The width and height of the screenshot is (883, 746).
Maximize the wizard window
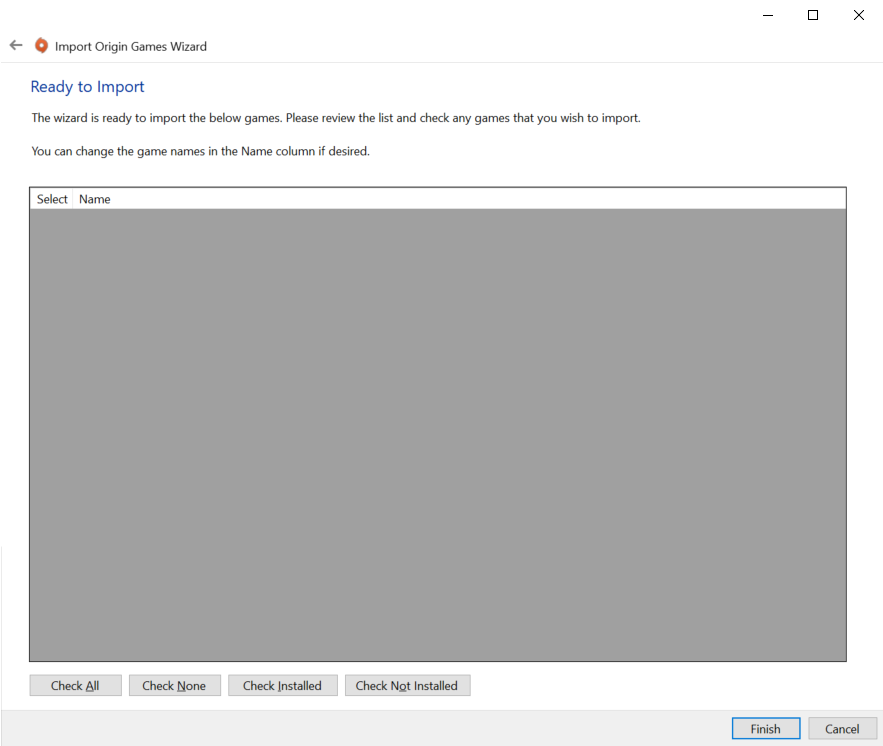pos(813,15)
